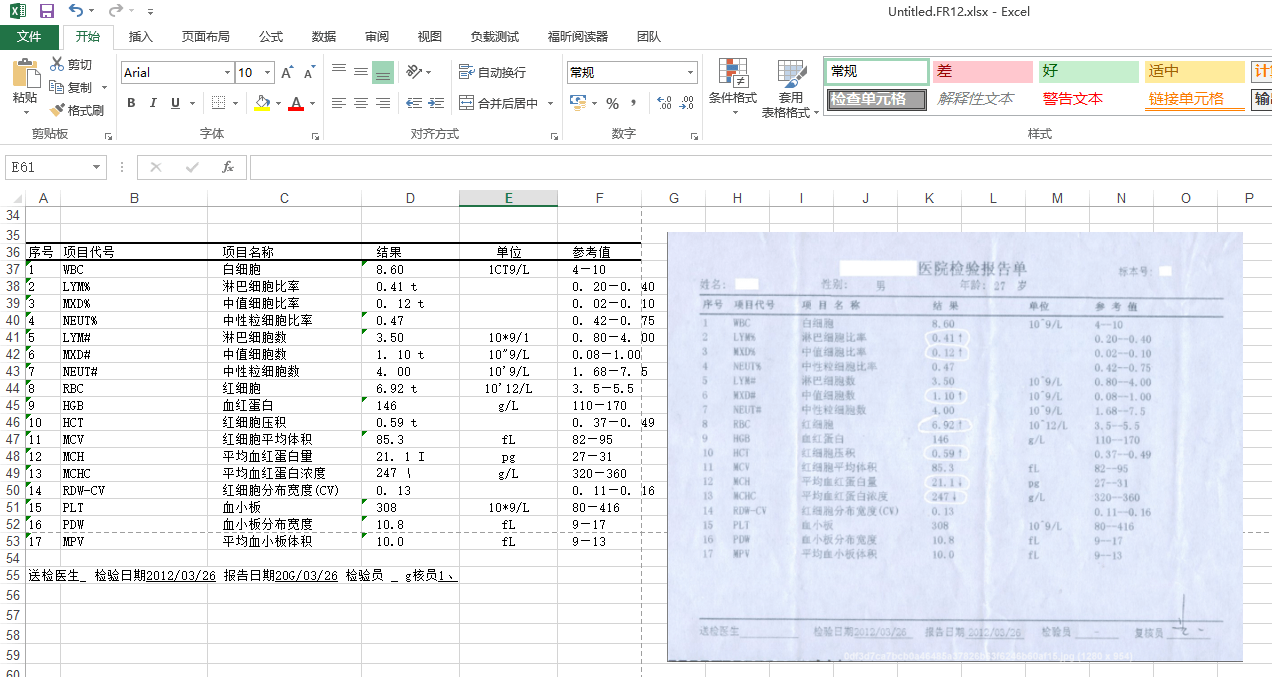Click the increase indent icon

point(434,103)
